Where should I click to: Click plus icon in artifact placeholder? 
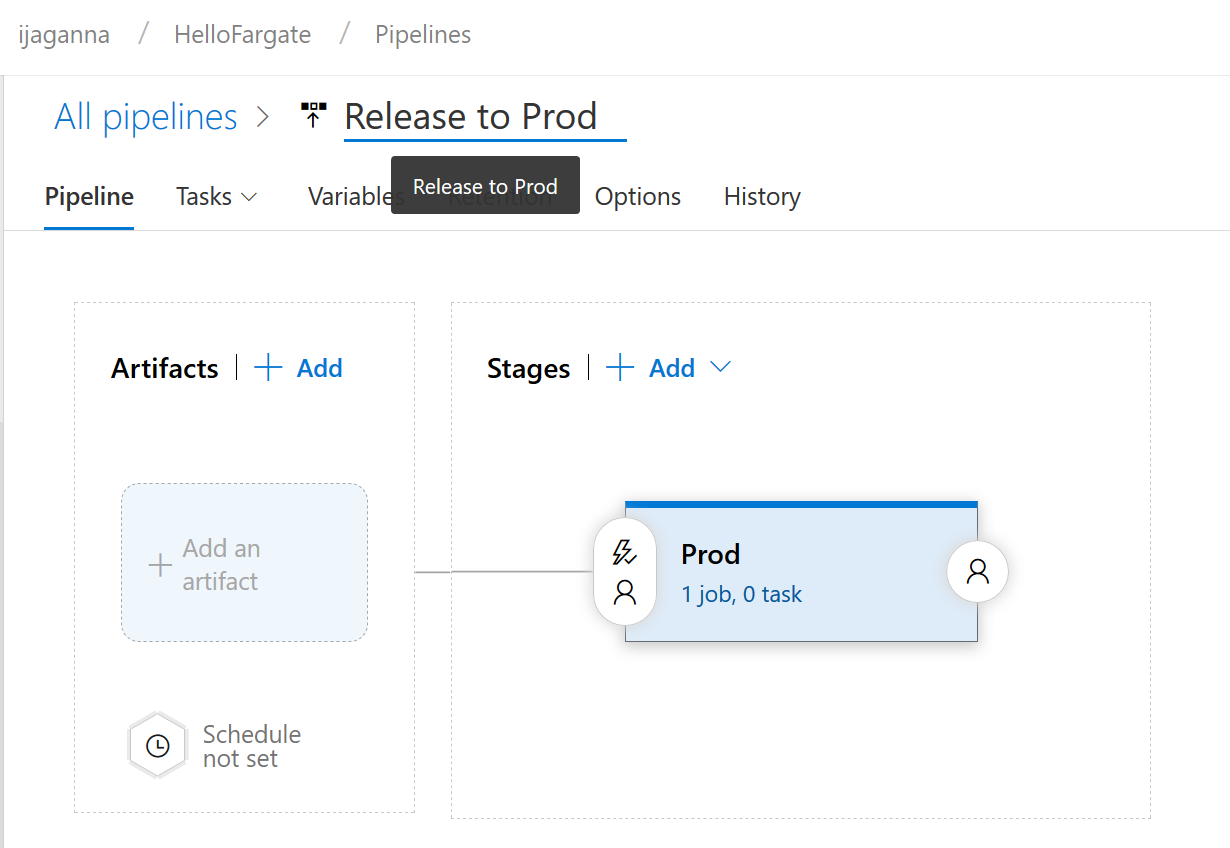[160, 565]
